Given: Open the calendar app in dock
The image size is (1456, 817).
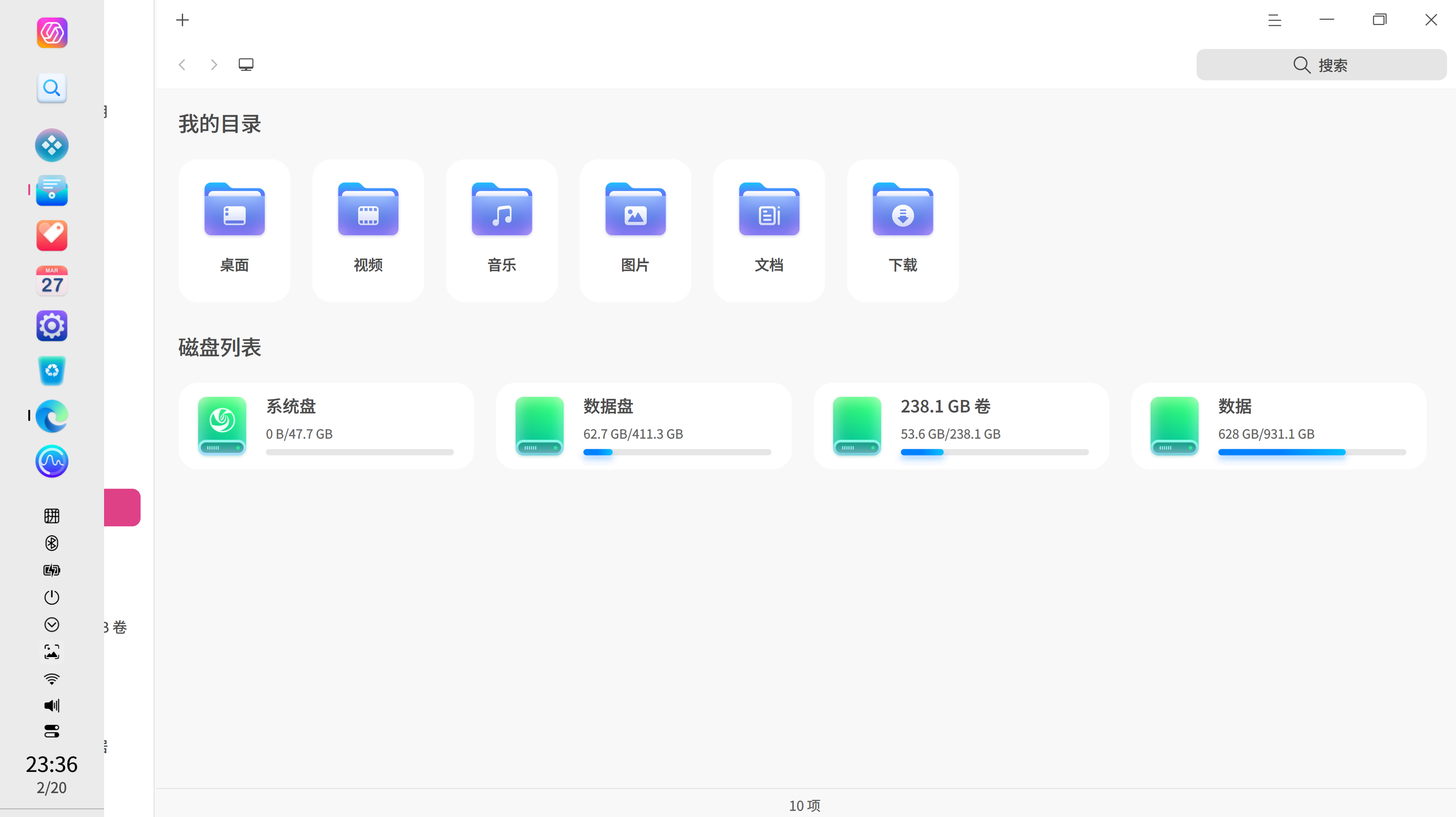Looking at the screenshot, I should tap(51, 281).
